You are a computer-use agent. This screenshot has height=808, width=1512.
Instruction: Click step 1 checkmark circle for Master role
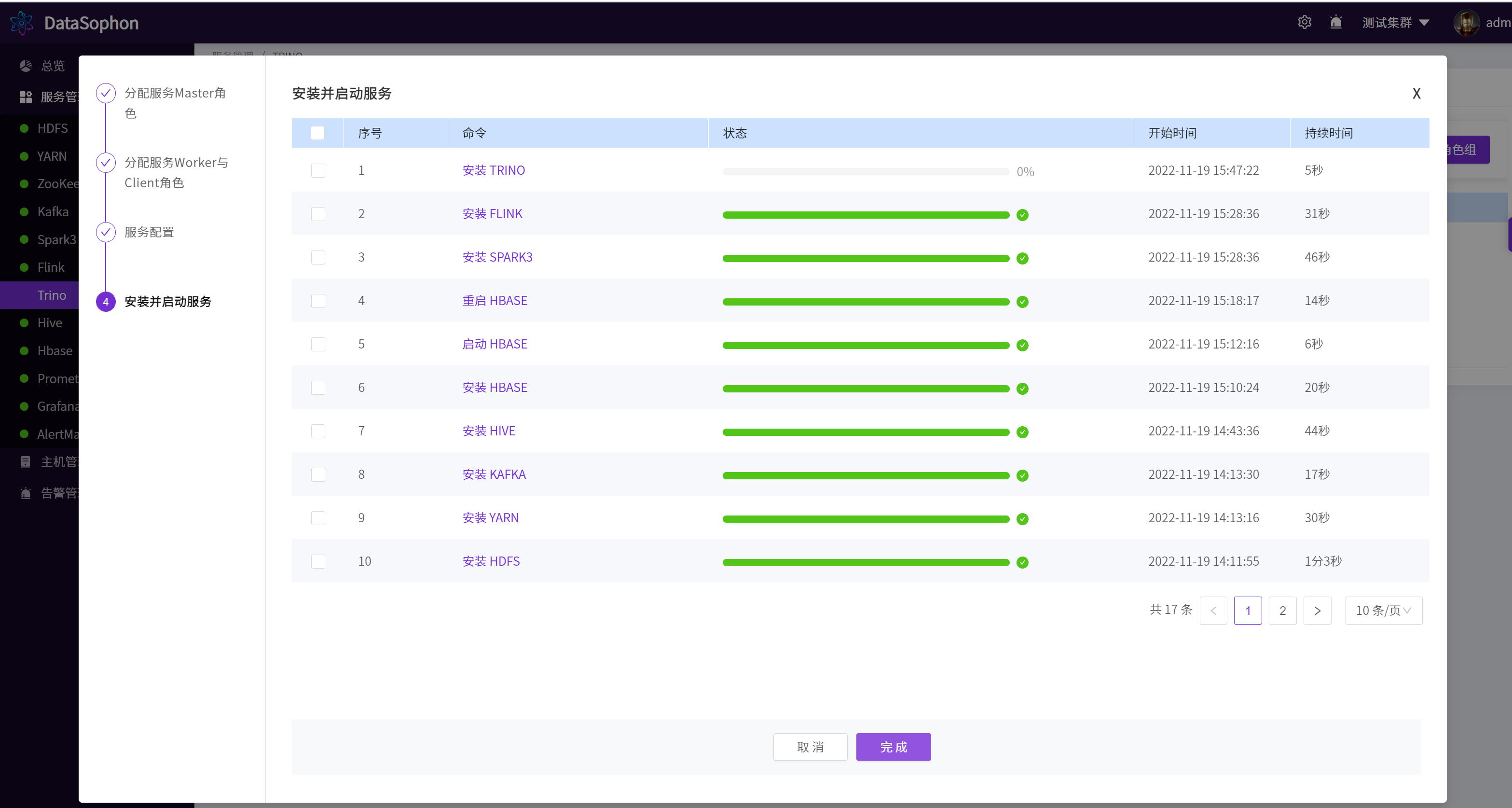pos(106,93)
